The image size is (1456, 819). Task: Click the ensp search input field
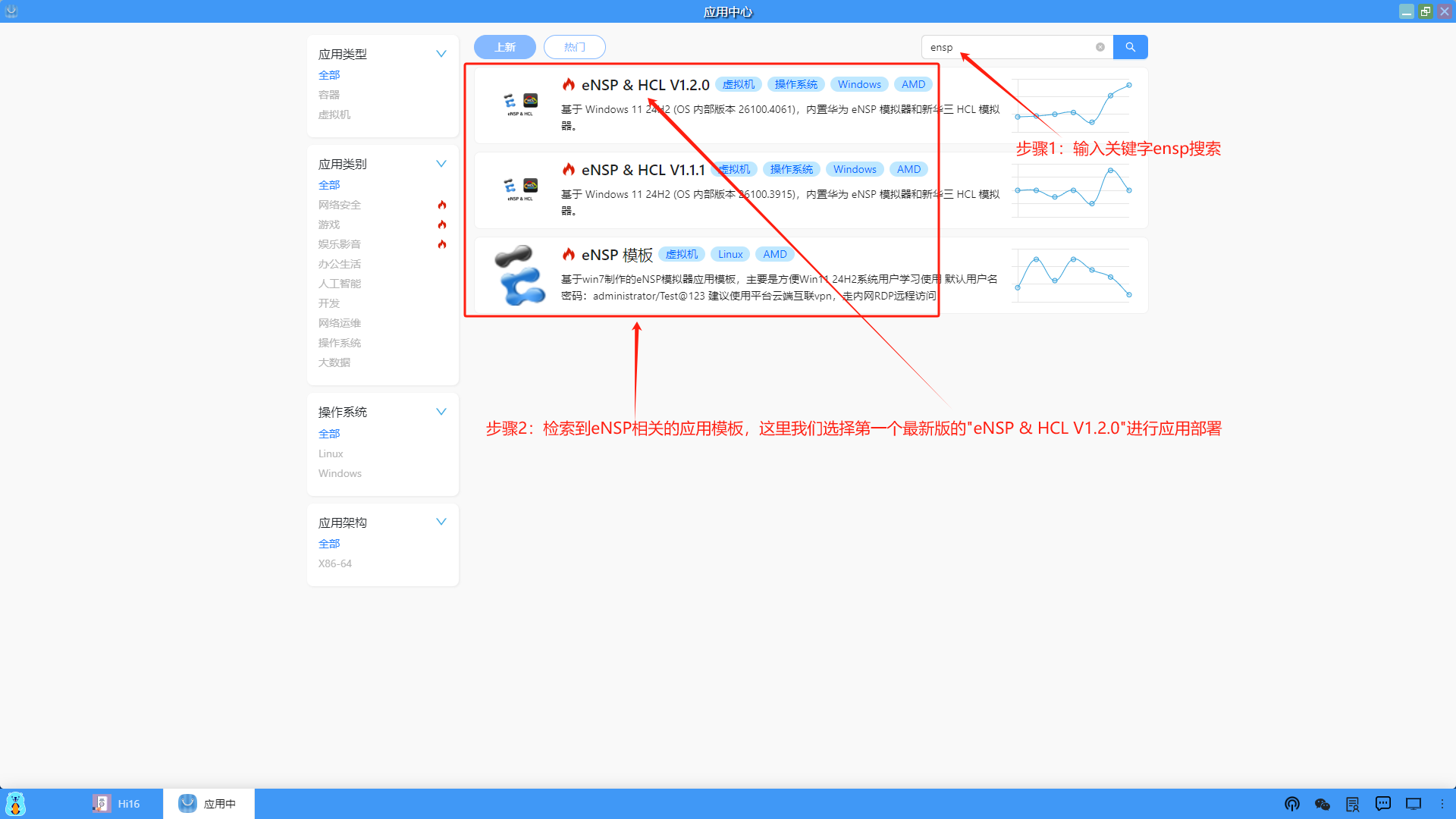pos(1009,47)
